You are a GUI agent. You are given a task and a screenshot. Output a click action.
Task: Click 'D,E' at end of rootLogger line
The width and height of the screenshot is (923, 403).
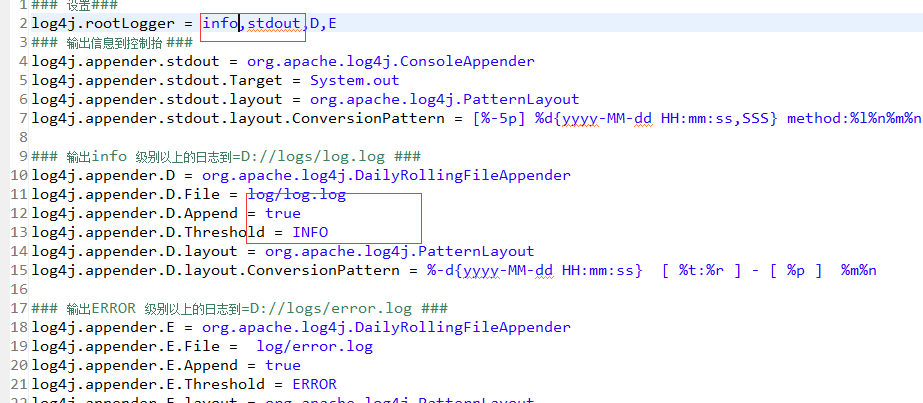(x=323, y=24)
